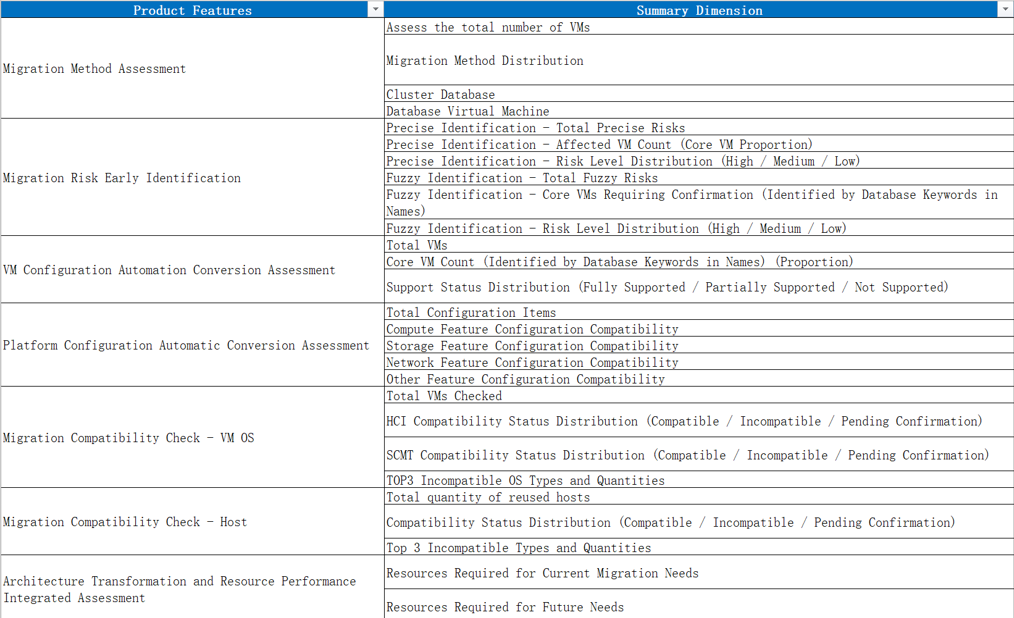Image resolution: width=1014 pixels, height=618 pixels.
Task: Select the Product Features header cell
Action: [x=192, y=10]
